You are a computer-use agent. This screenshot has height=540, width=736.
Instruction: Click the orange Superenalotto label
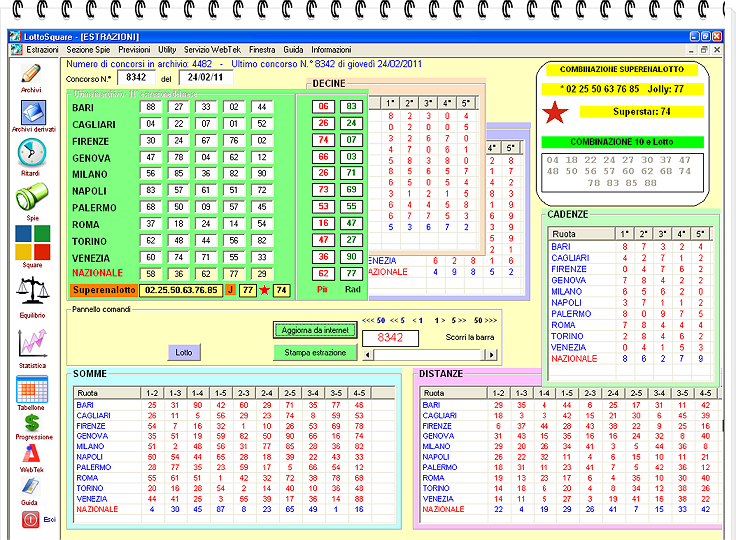tap(104, 290)
